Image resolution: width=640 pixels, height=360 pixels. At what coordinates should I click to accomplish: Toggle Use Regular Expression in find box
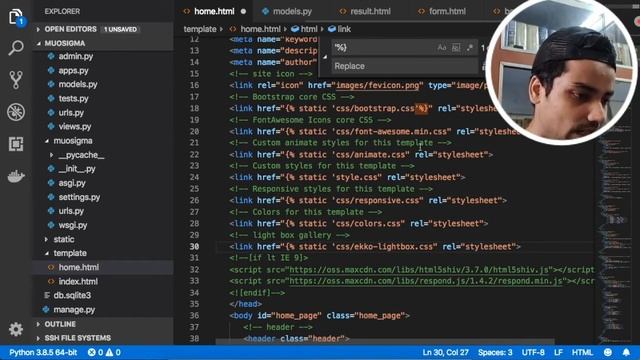[470, 47]
